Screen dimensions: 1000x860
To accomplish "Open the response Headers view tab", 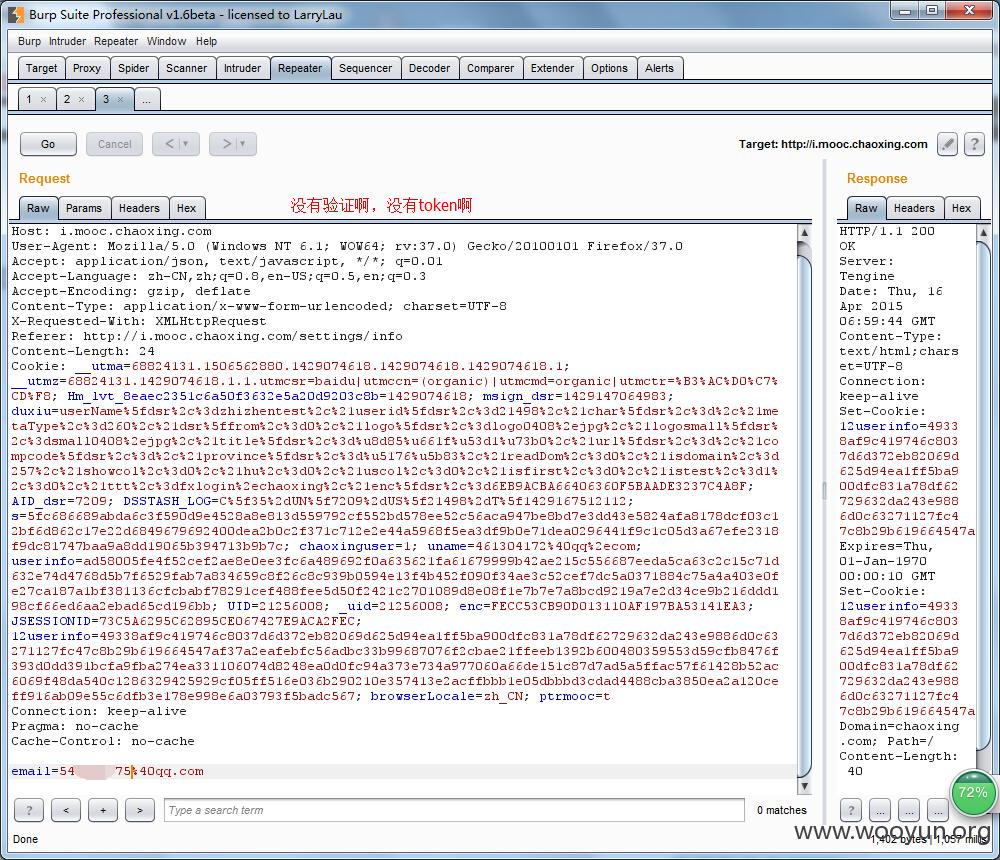I will coord(914,208).
